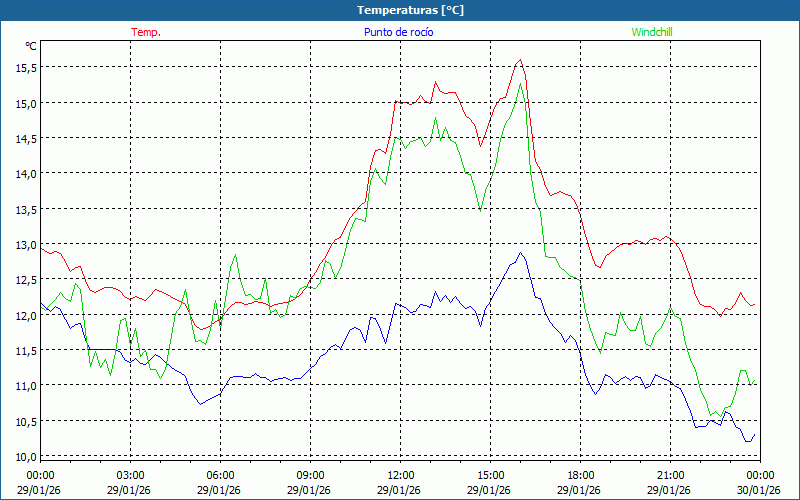Select the 15:00 time axis label
This screenshot has width=800, height=500.
pyautogui.click(x=490, y=475)
